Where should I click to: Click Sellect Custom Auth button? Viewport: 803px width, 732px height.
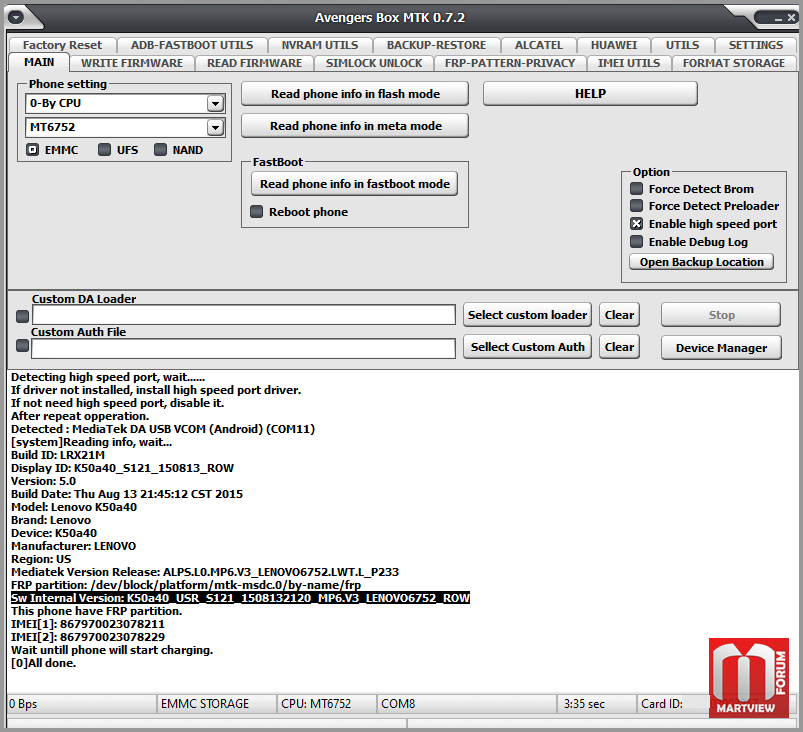pyautogui.click(x=527, y=347)
